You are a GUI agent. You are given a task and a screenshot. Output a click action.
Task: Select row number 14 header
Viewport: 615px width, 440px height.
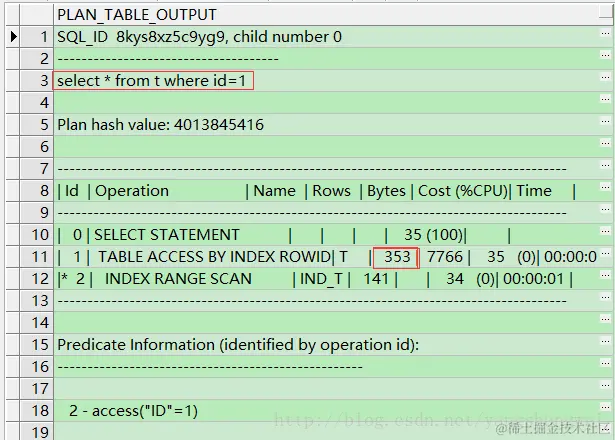pos(36,323)
